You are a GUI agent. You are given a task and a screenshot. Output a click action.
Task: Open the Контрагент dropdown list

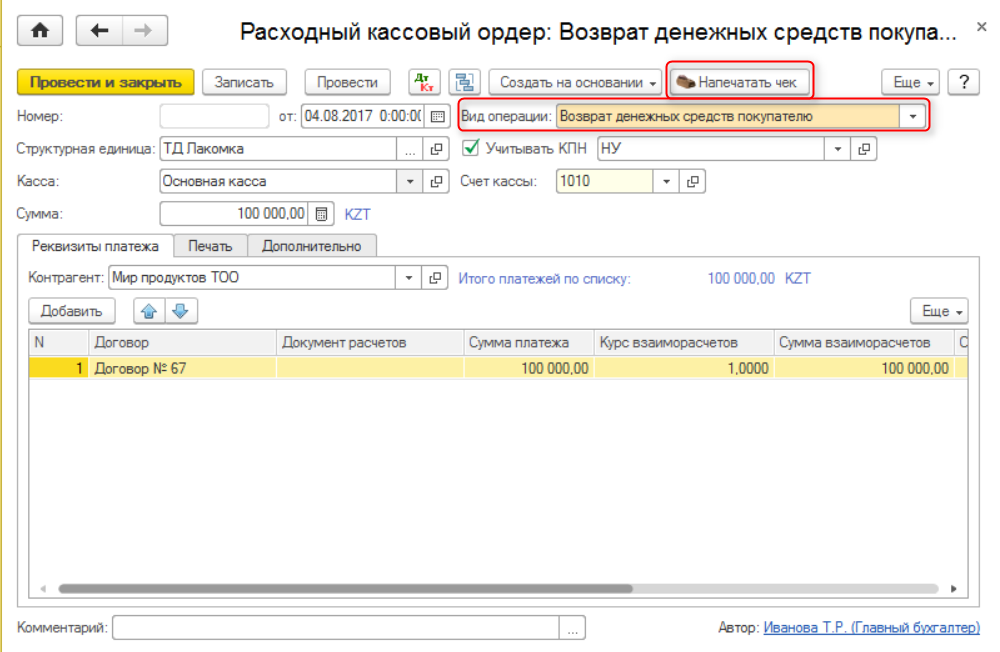pyautogui.click(x=410, y=278)
